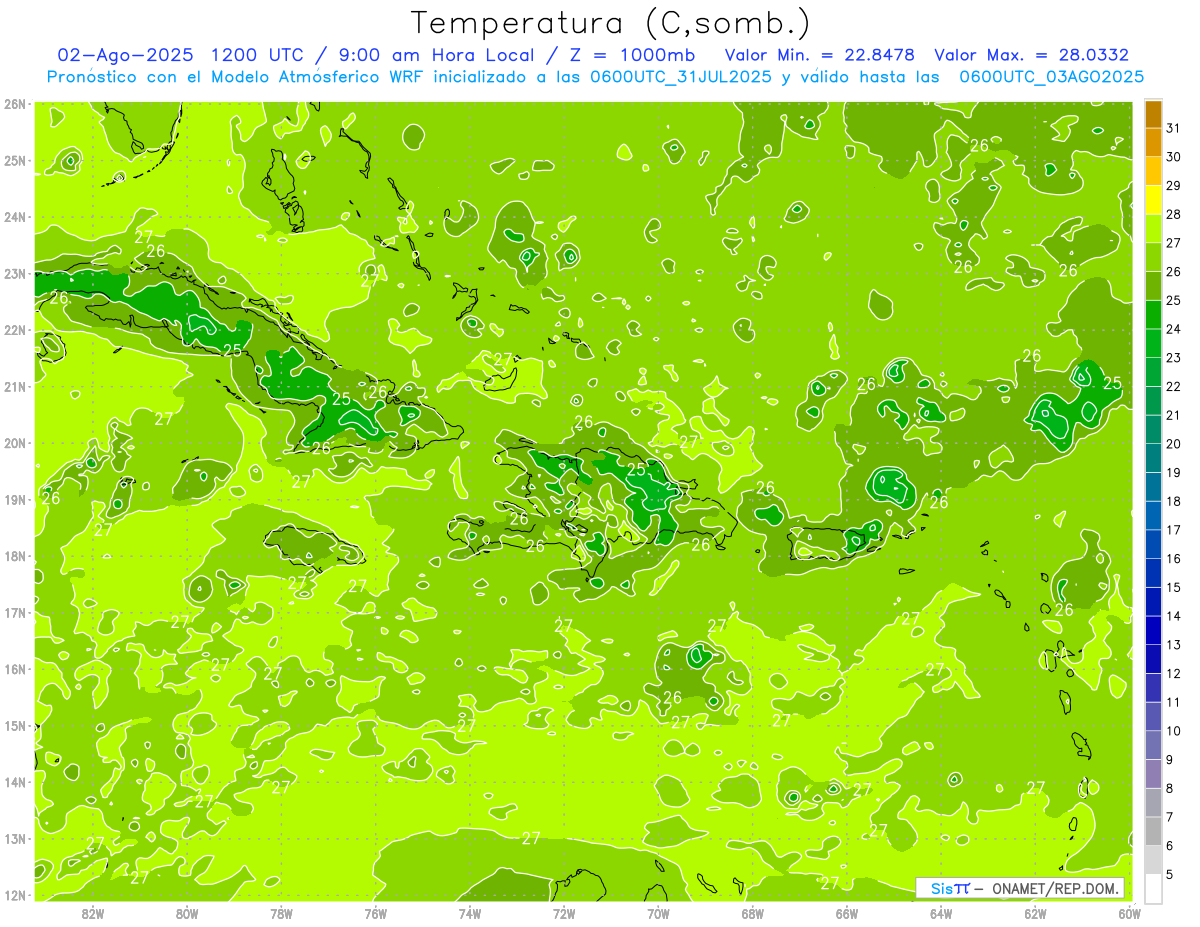
Task: Click the 72W longitude axis label
Action: 564,913
